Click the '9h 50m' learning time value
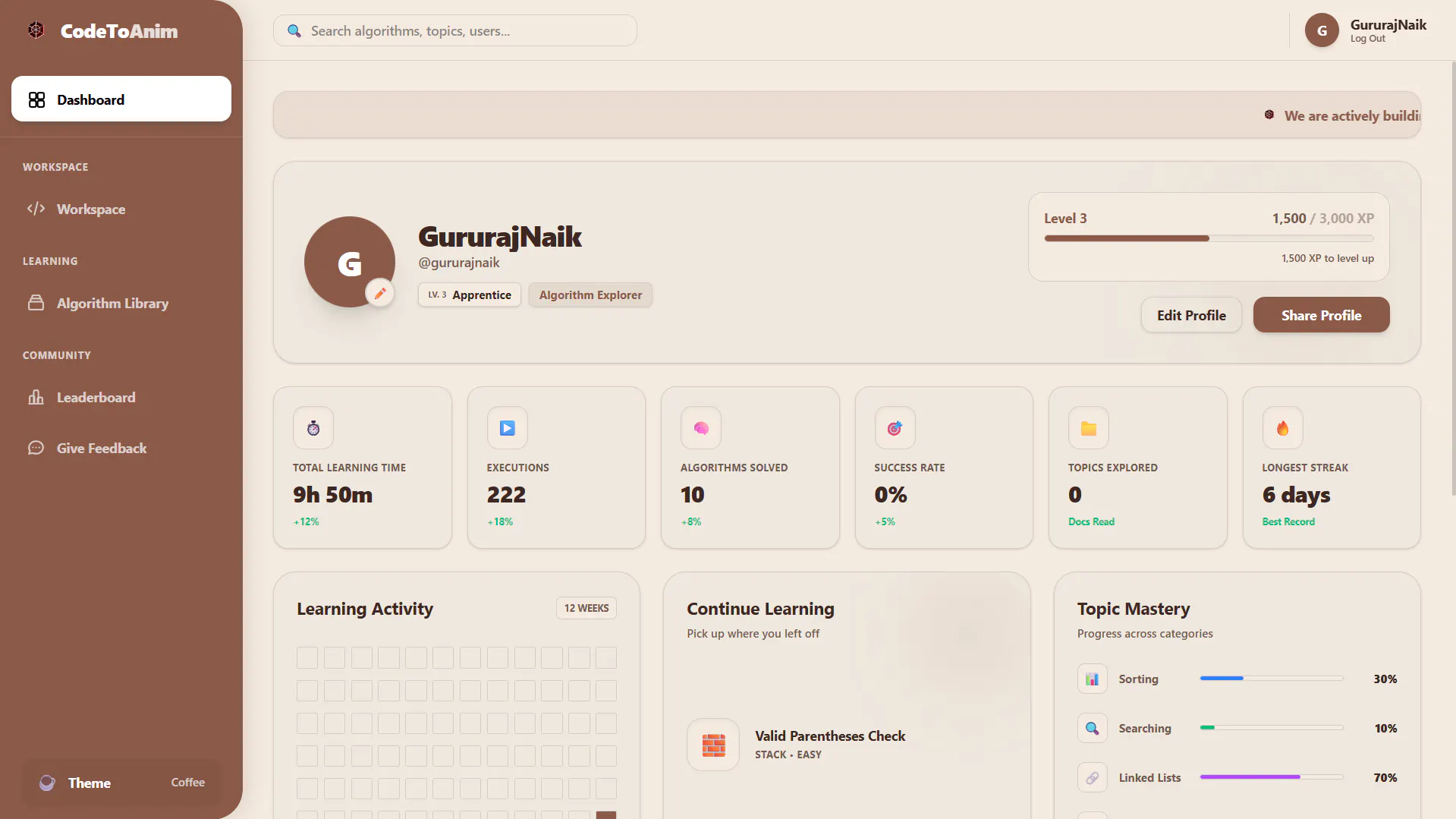This screenshot has width=1456, height=819. (333, 495)
